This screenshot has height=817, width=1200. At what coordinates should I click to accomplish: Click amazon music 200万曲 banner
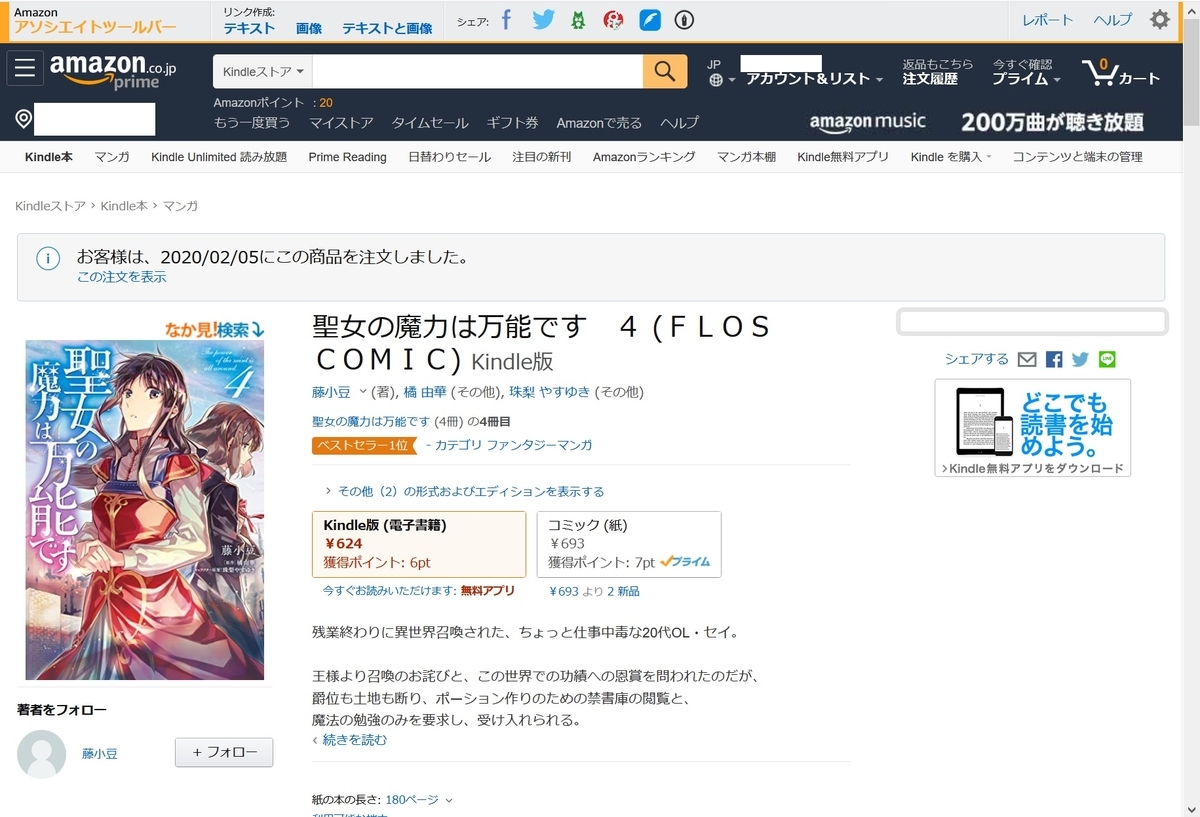976,122
